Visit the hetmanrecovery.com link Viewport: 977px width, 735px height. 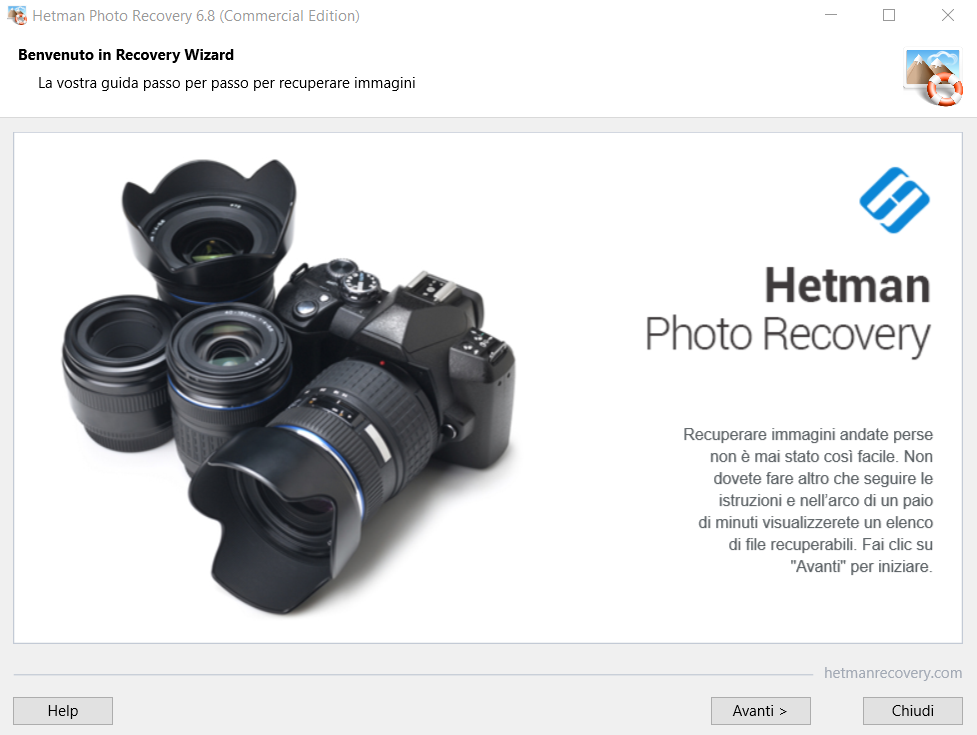(x=892, y=673)
